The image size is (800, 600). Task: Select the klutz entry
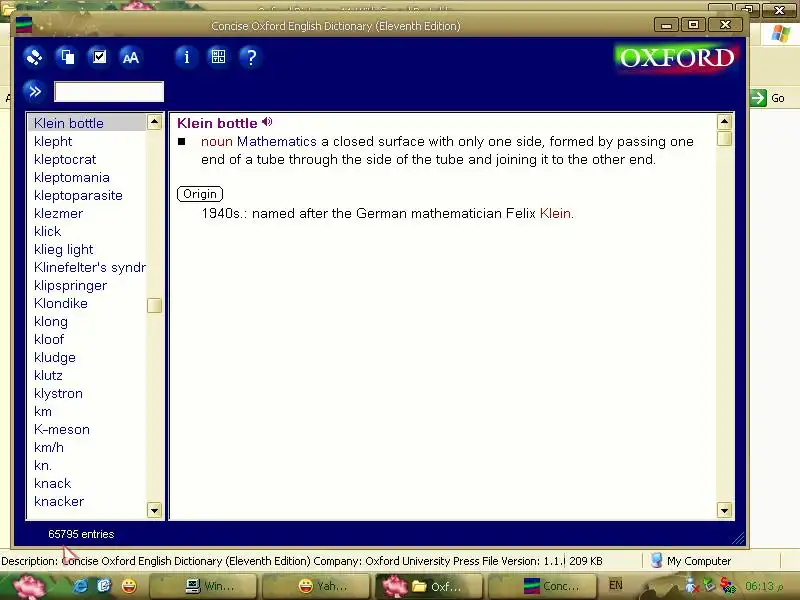pos(48,376)
